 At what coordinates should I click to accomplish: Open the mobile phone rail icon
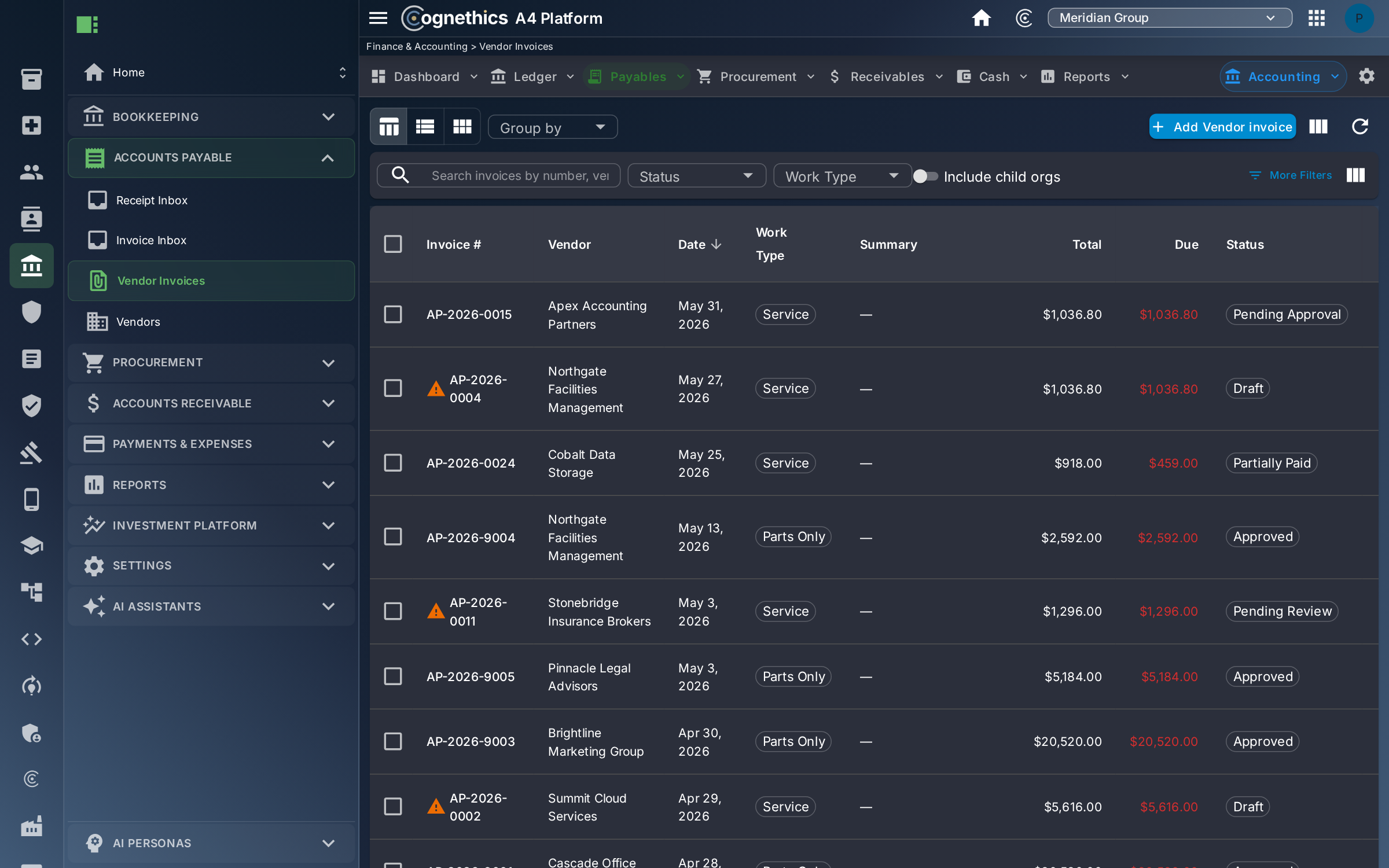tap(32, 499)
